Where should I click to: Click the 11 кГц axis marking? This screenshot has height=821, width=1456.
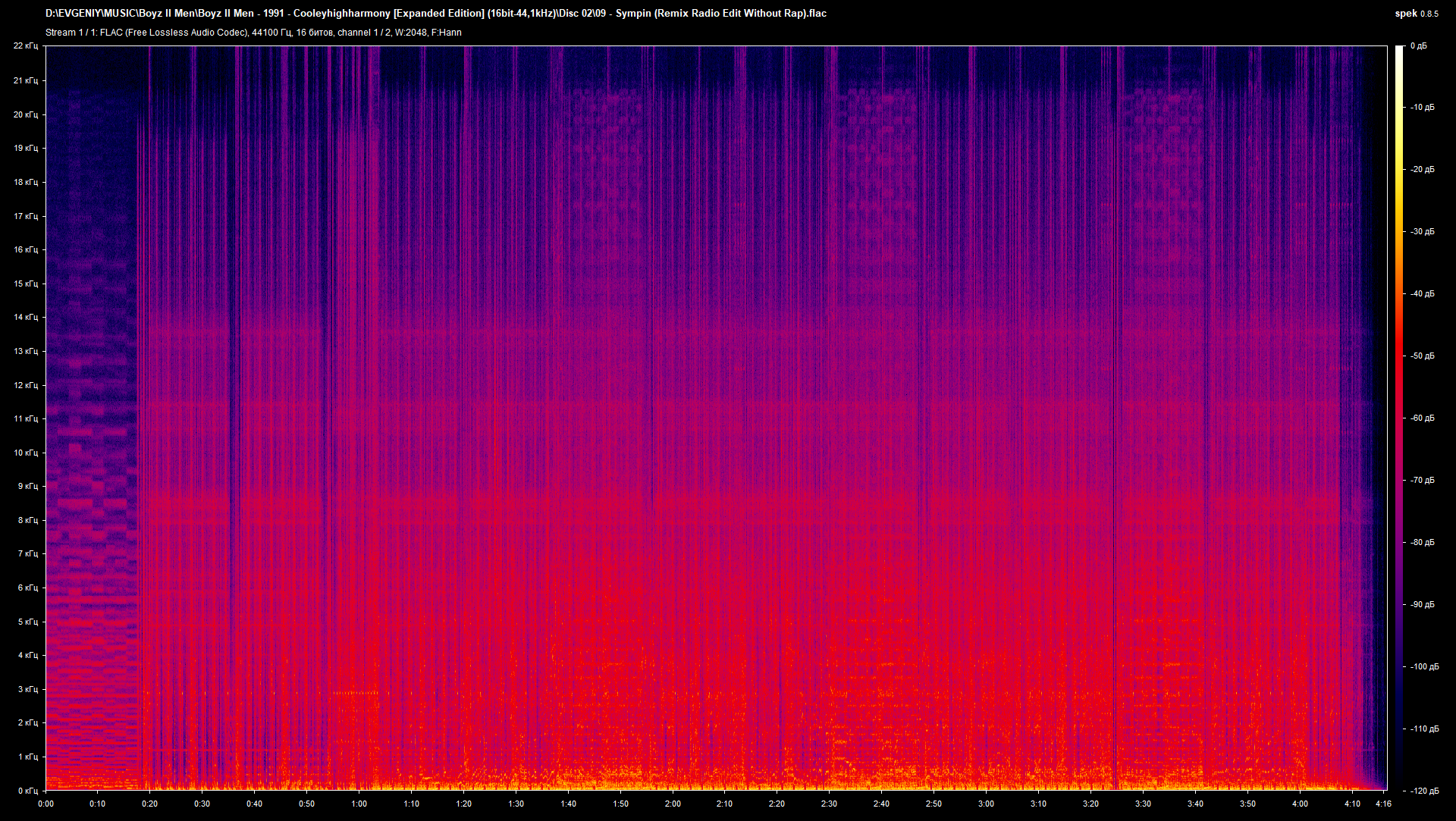click(27, 418)
